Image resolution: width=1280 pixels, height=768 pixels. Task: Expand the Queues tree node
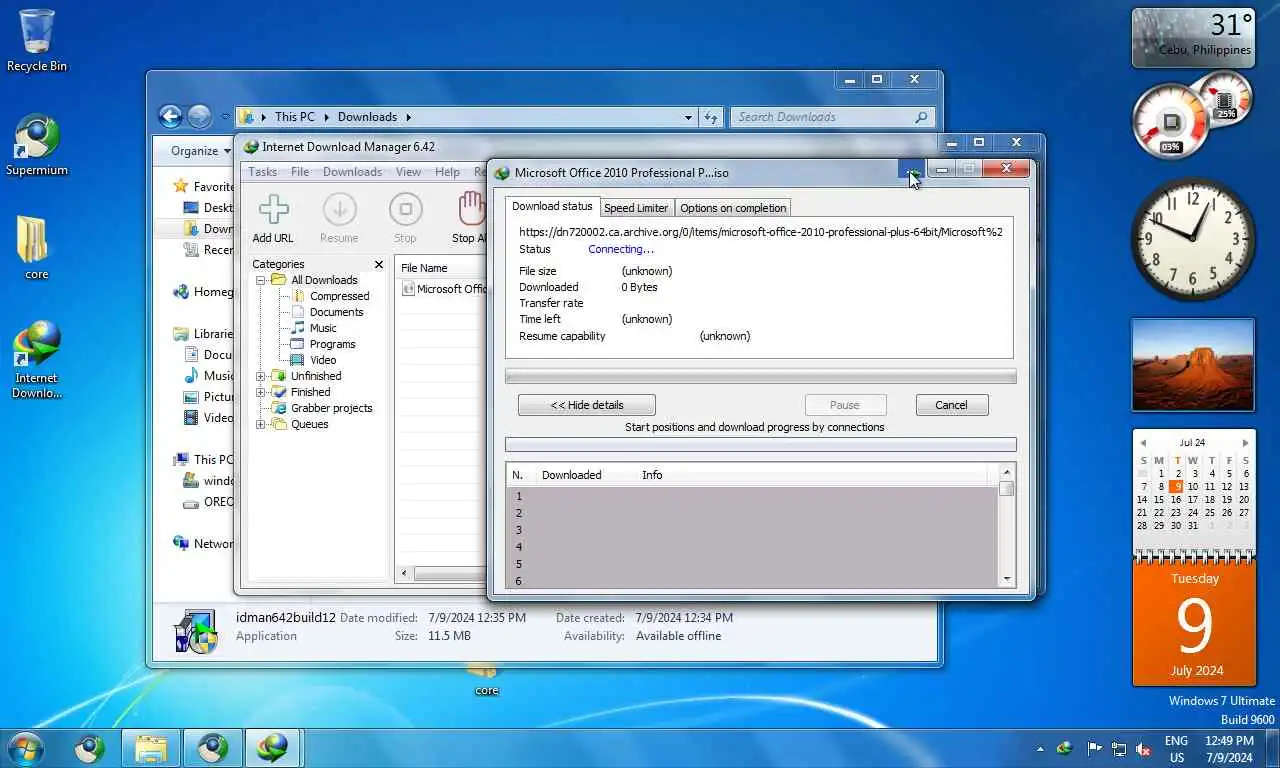[x=261, y=424]
